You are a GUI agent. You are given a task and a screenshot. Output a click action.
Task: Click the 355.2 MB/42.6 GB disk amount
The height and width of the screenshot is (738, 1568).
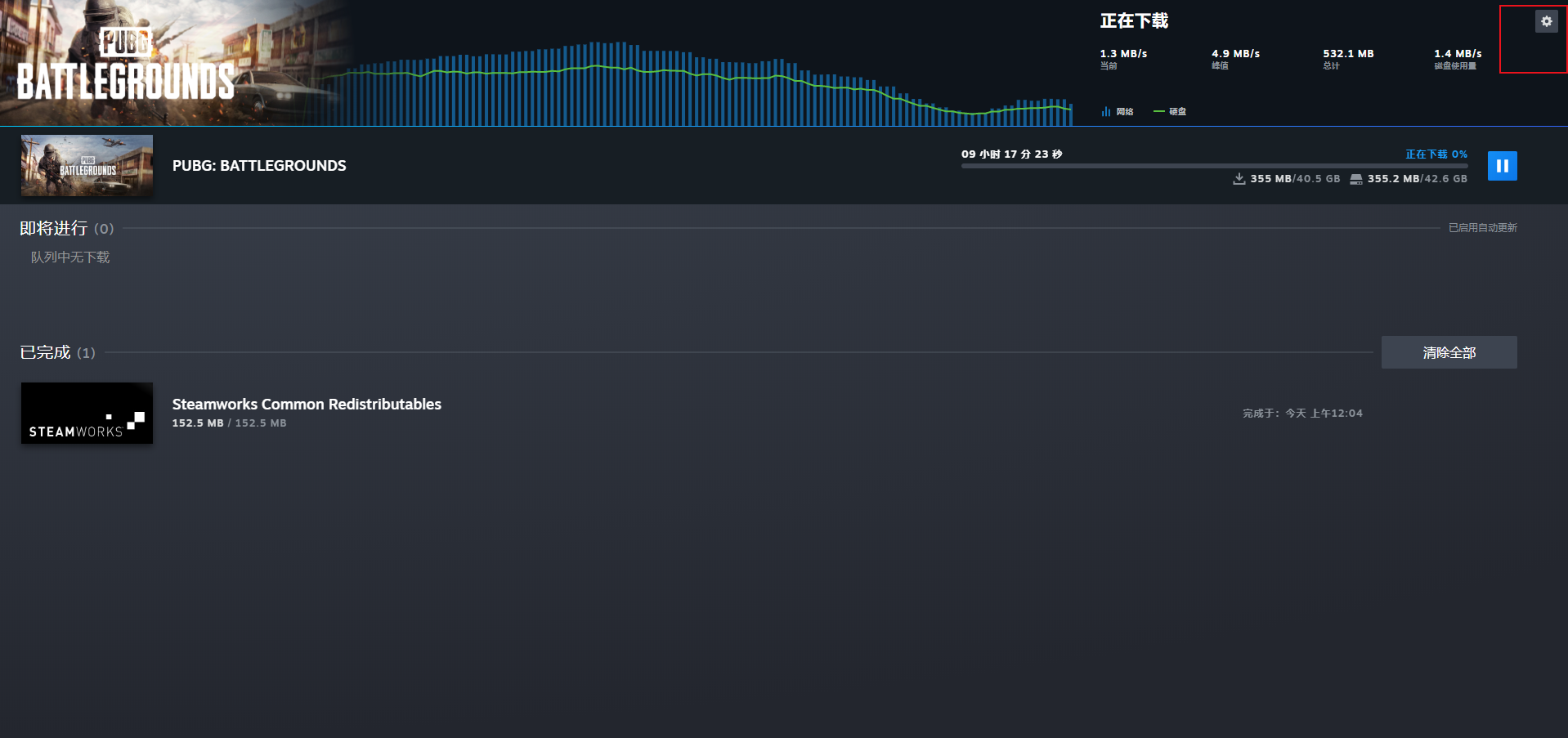(1417, 179)
